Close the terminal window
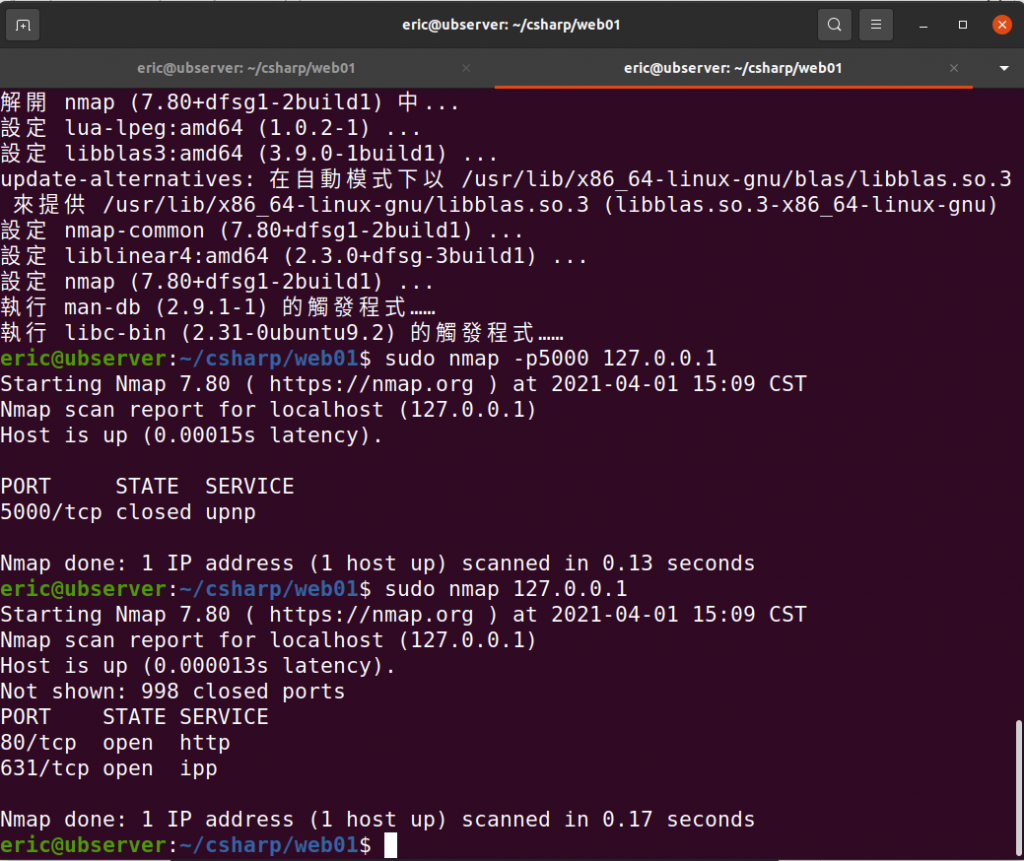Viewport: 1024px width, 861px height. (1001, 25)
